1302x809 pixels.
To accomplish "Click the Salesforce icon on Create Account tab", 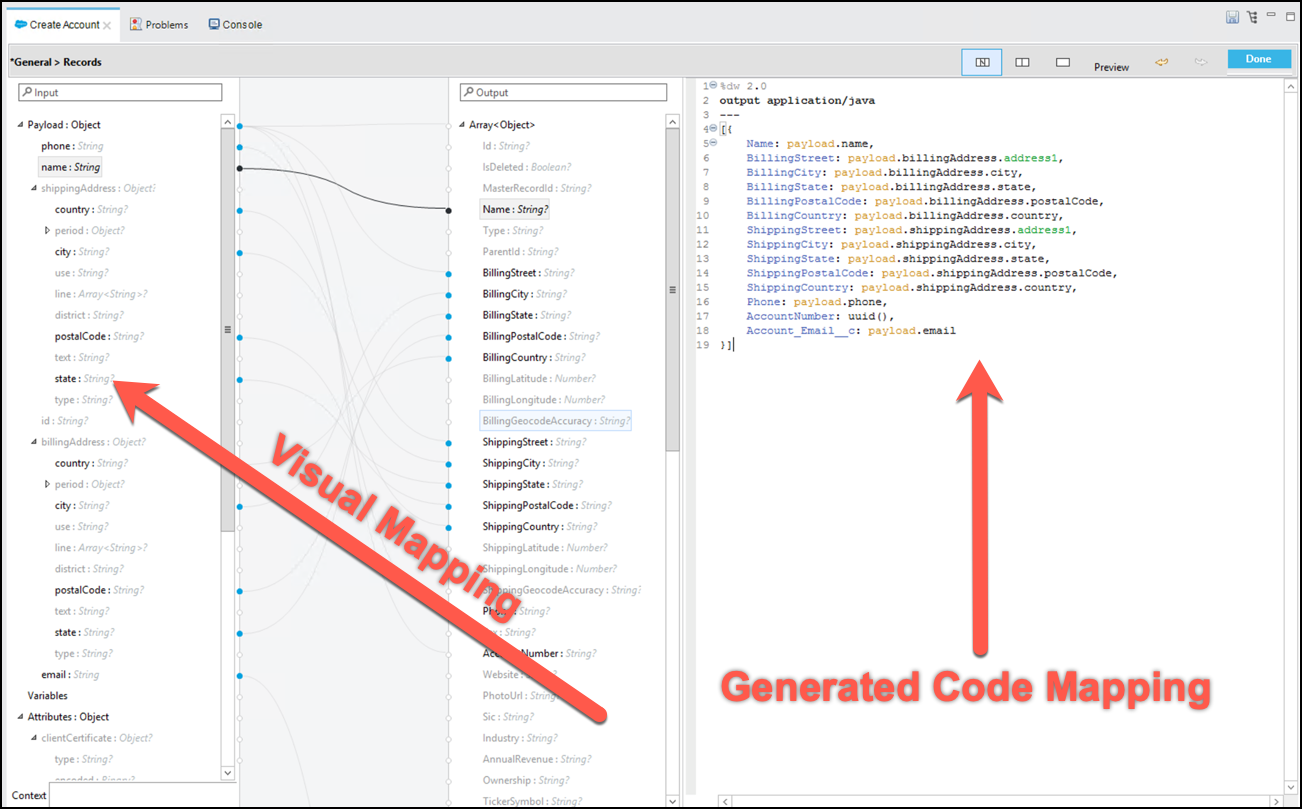I will 20,24.
